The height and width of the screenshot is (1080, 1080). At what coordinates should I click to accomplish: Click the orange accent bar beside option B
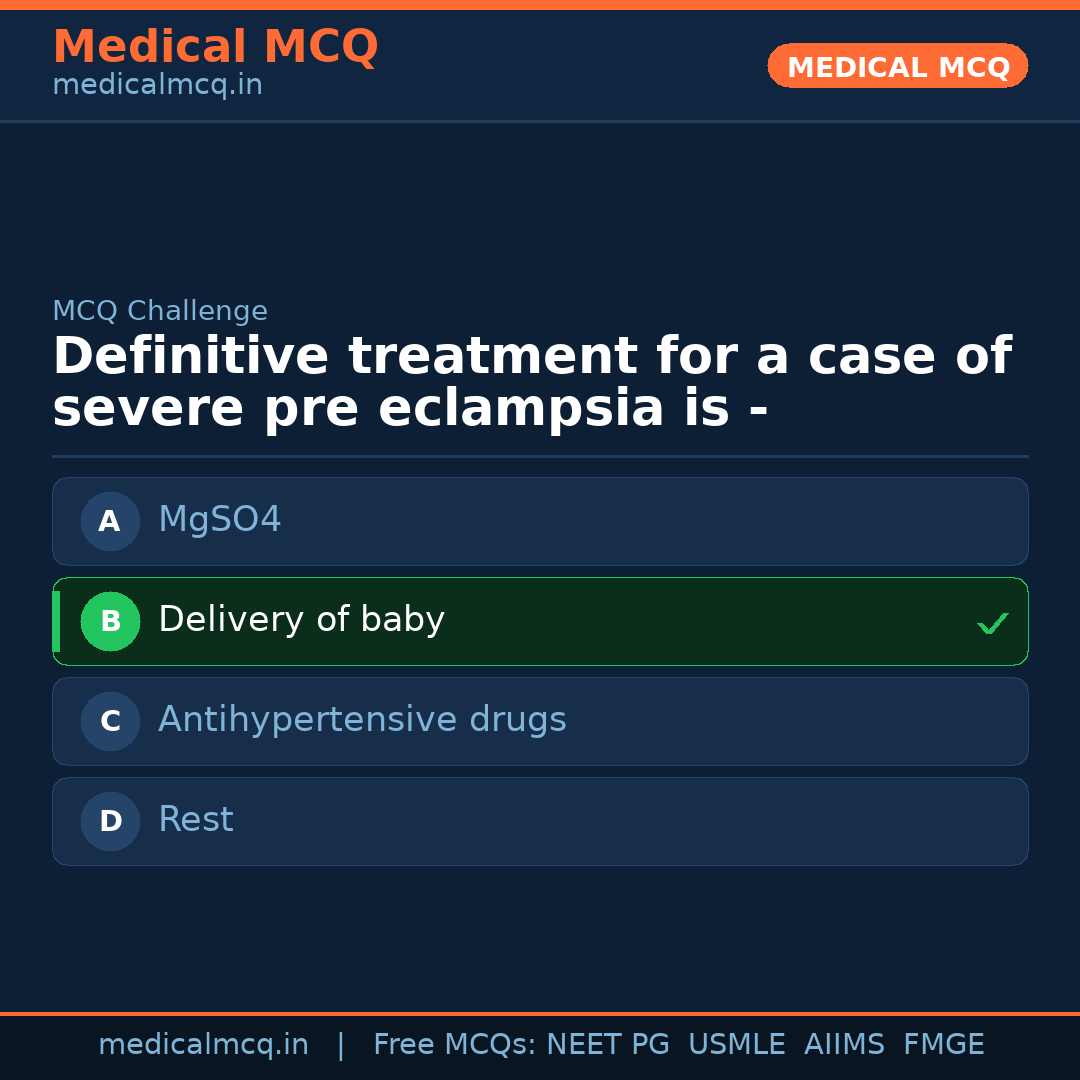(55, 621)
